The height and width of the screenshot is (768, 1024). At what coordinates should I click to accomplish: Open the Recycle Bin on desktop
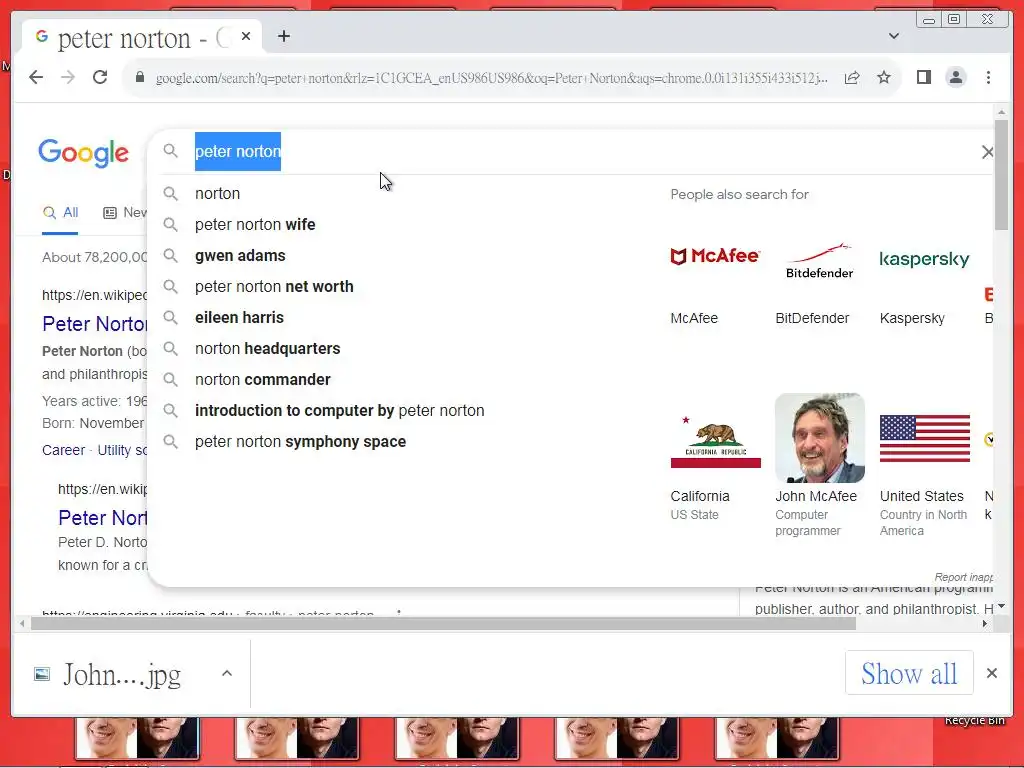coord(974,720)
